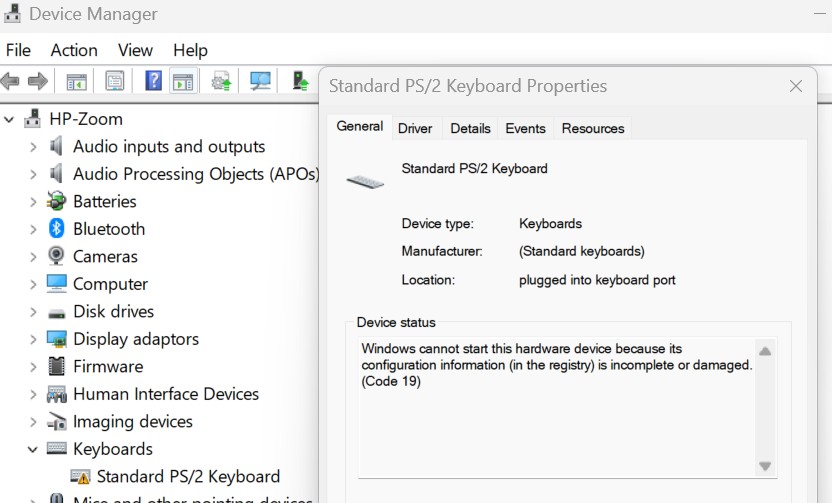Click the Add legacy hardware/enable device icon
This screenshot has height=503, width=832.
300,81
